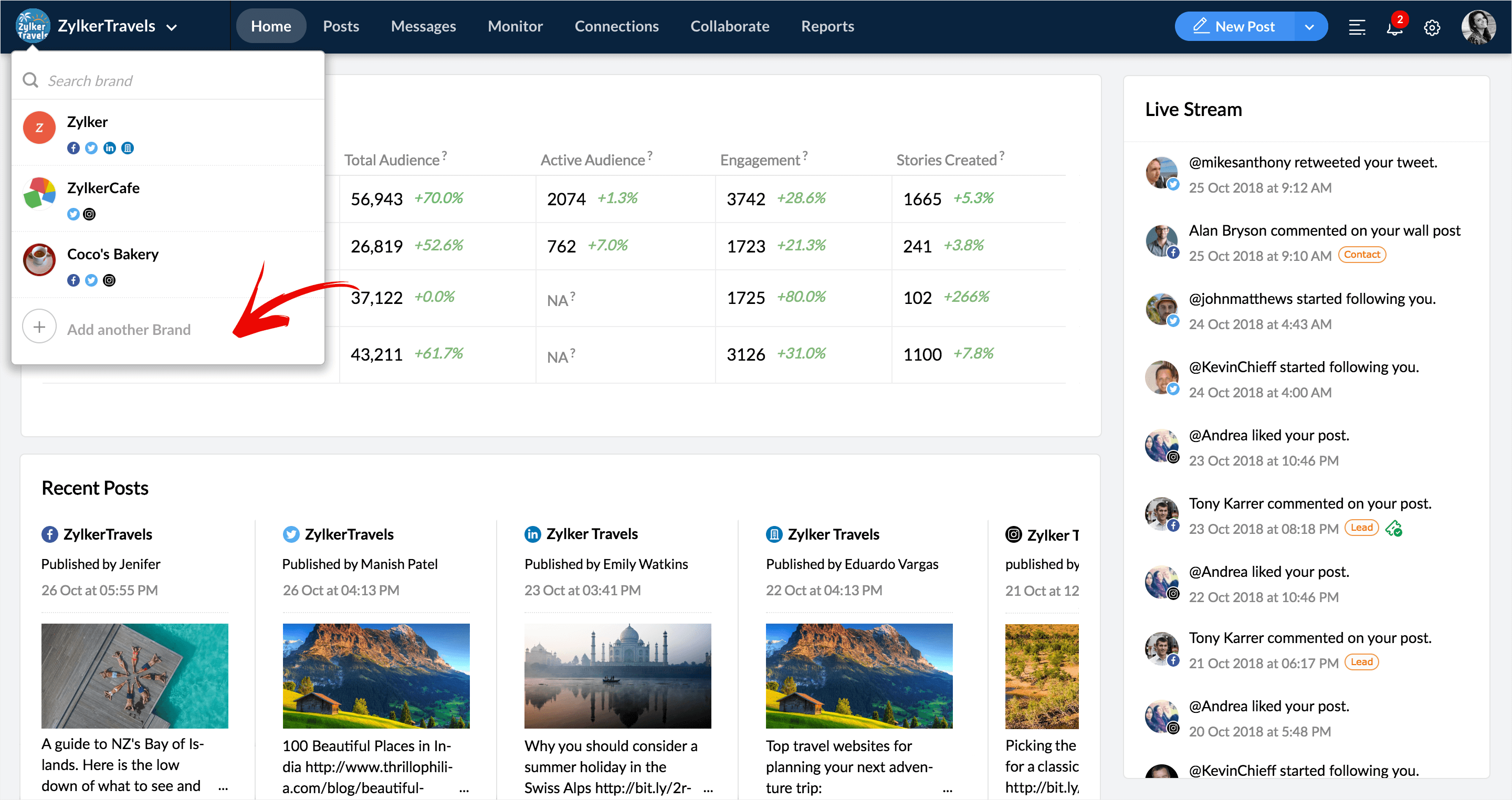1512x800 pixels.
Task: Collapse the ZylkerTravels brand switcher chevron
Action: pyautogui.click(x=171, y=27)
